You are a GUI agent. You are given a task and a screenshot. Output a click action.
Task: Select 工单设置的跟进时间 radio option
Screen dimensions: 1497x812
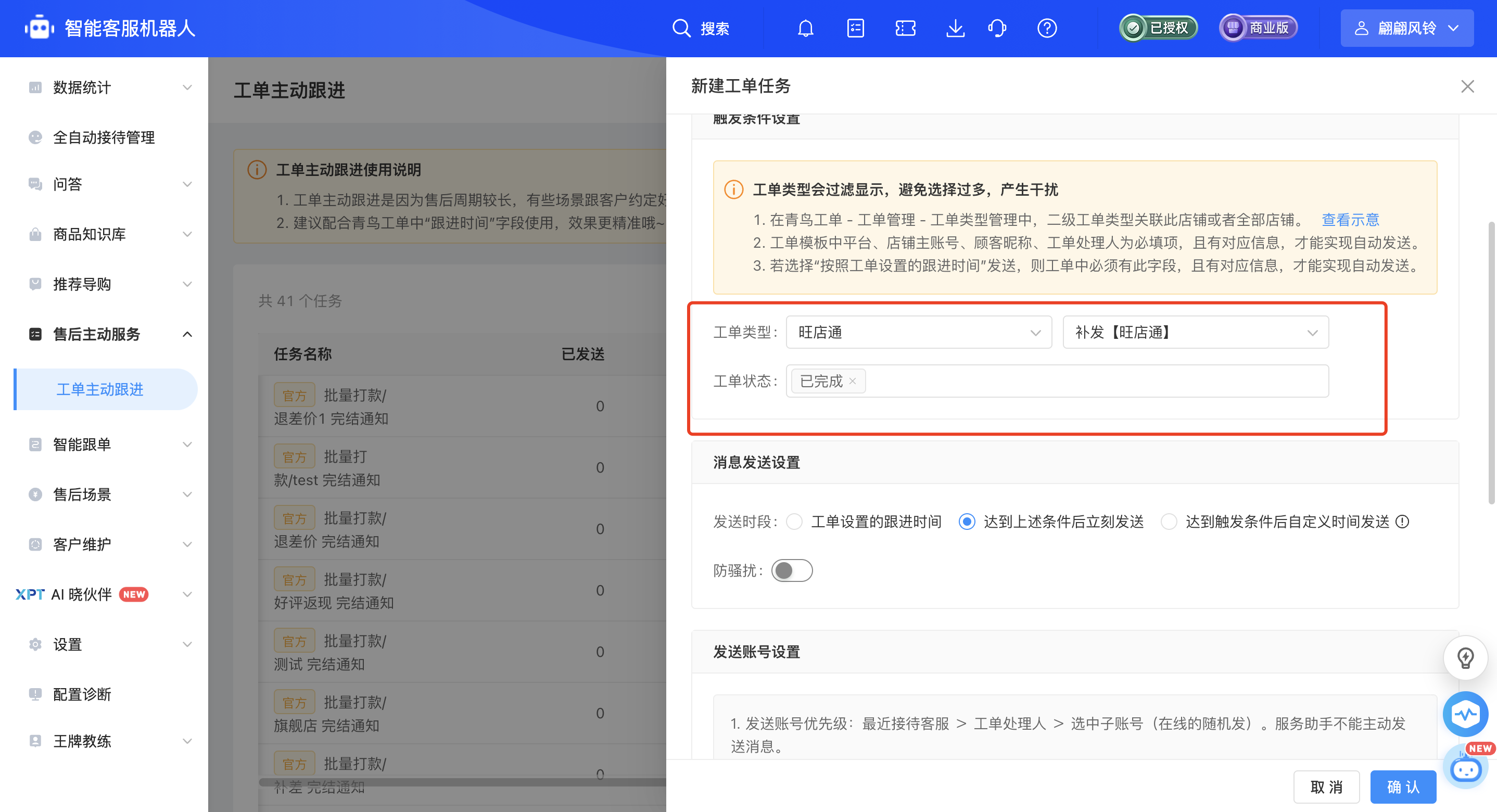coord(794,522)
